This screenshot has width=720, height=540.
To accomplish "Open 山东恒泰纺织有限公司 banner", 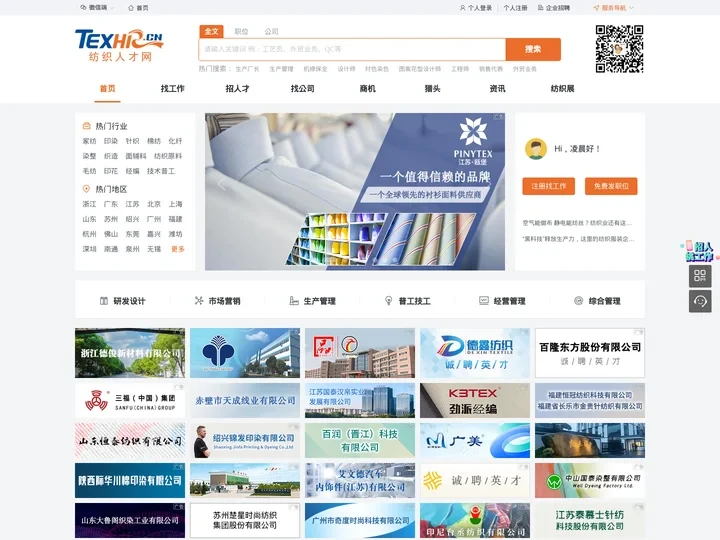I will [x=130, y=440].
